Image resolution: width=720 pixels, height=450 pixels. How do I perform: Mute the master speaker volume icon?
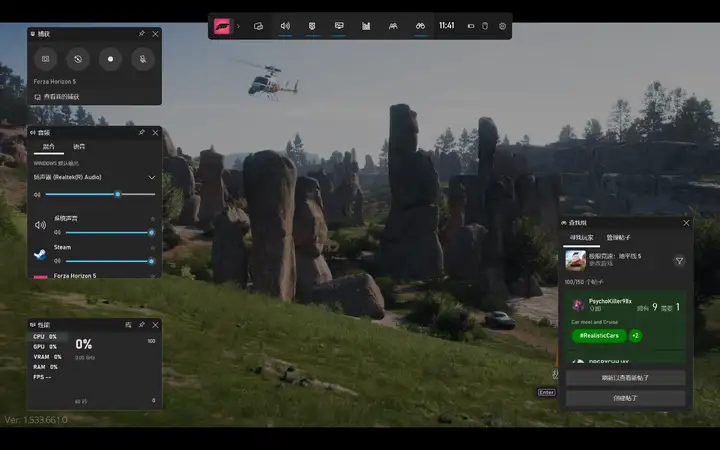37,195
